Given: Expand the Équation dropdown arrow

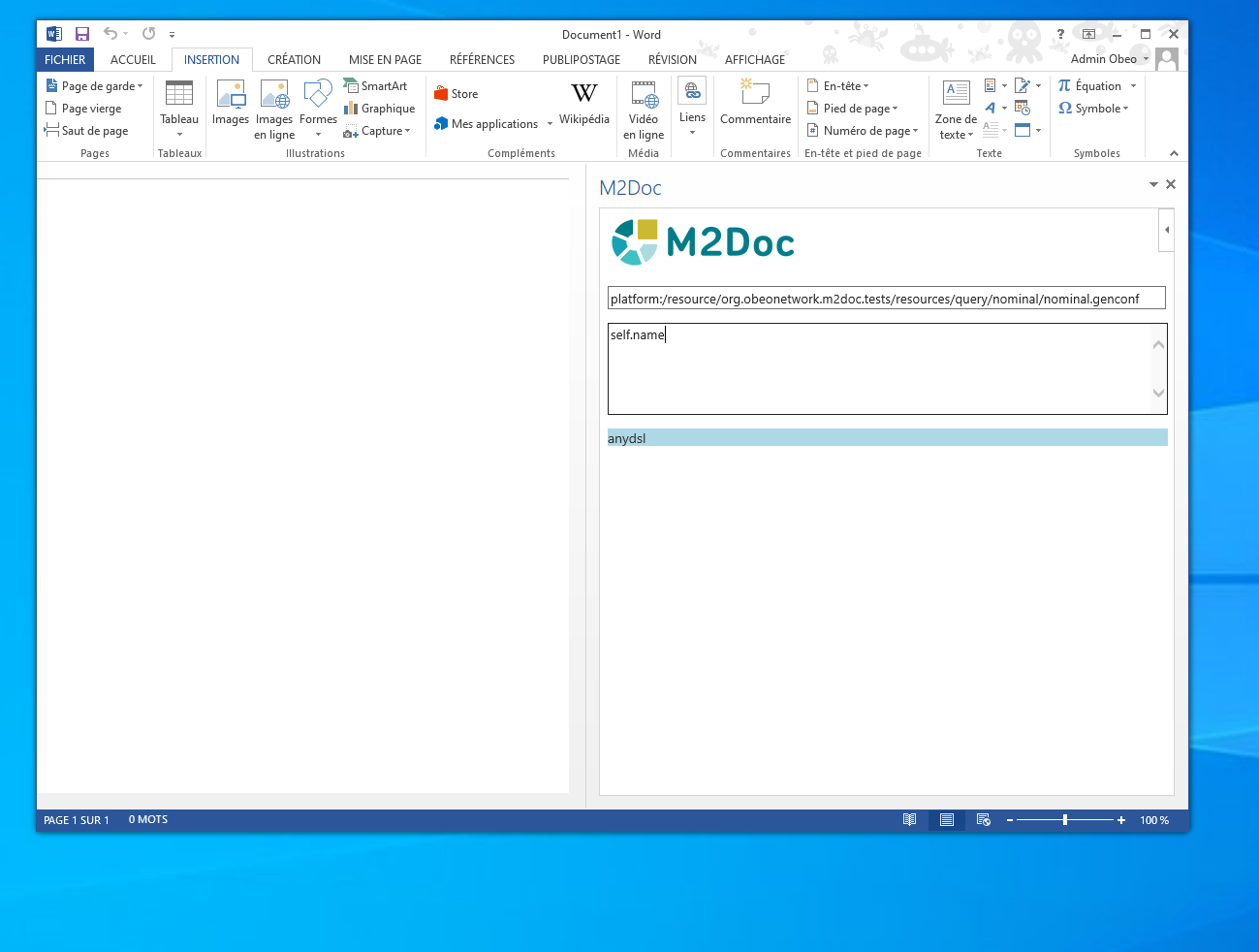Looking at the screenshot, I should click(x=1133, y=86).
